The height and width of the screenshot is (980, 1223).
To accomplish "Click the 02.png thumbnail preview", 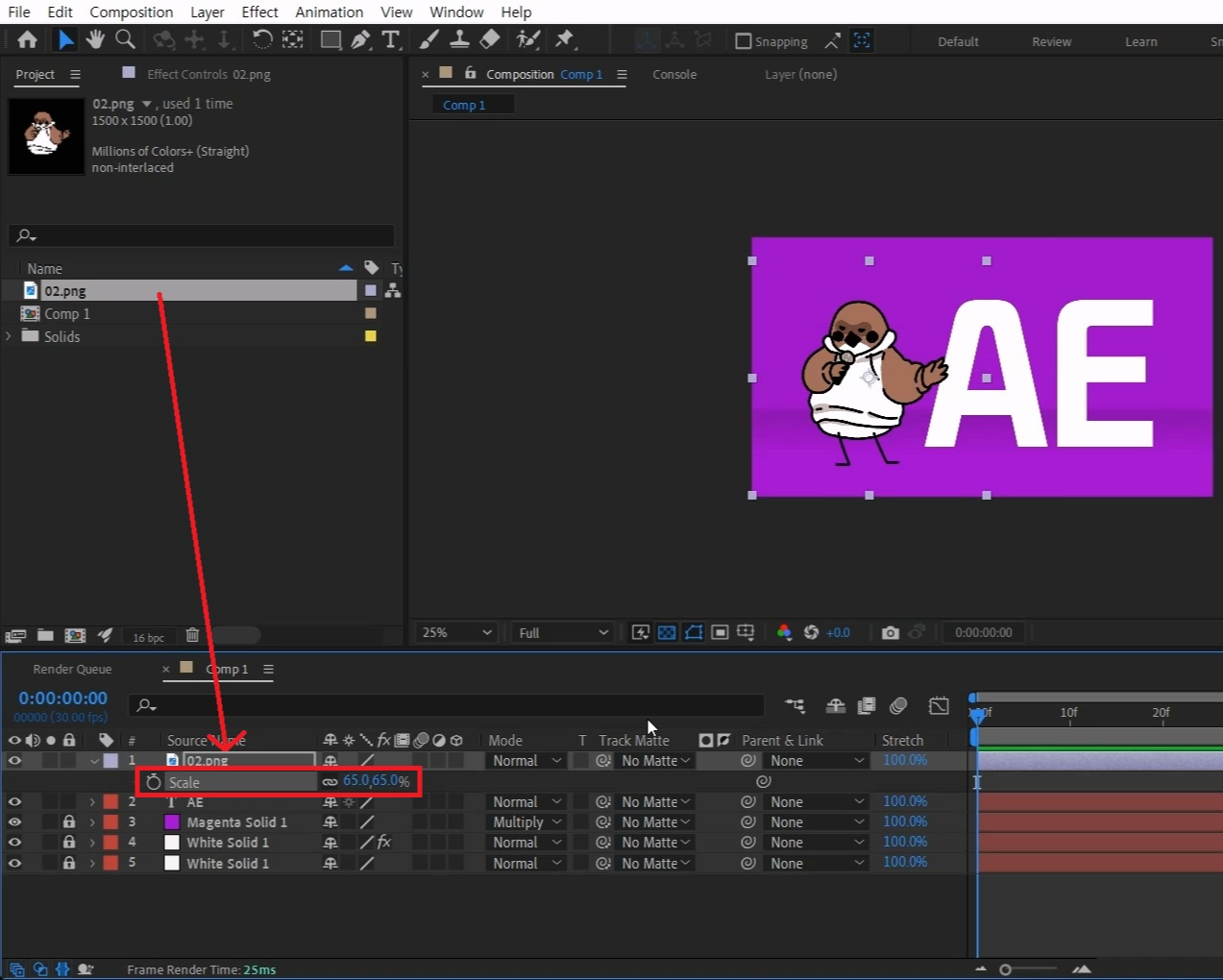I will 46,136.
